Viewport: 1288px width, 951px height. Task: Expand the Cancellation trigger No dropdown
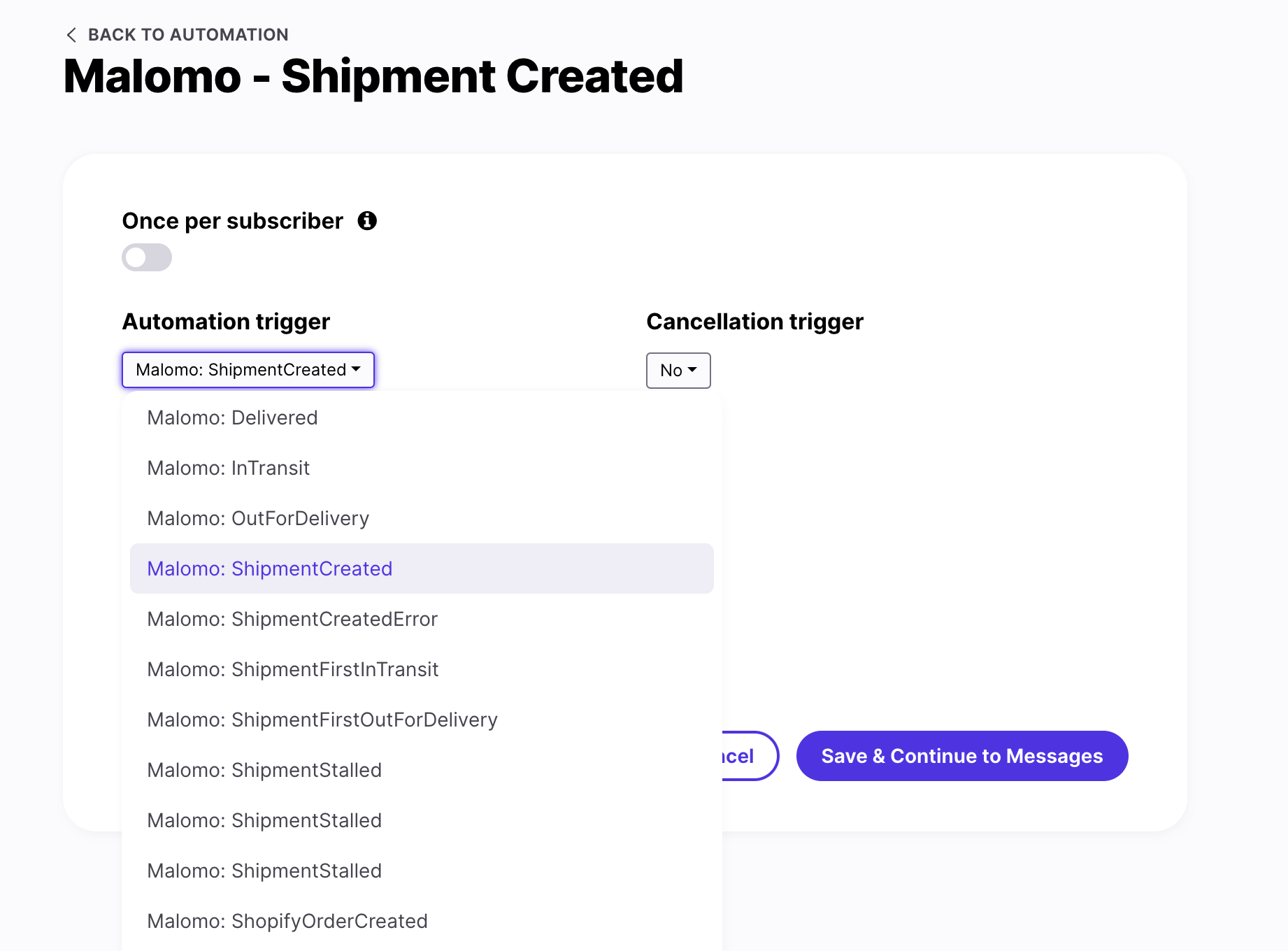678,371
